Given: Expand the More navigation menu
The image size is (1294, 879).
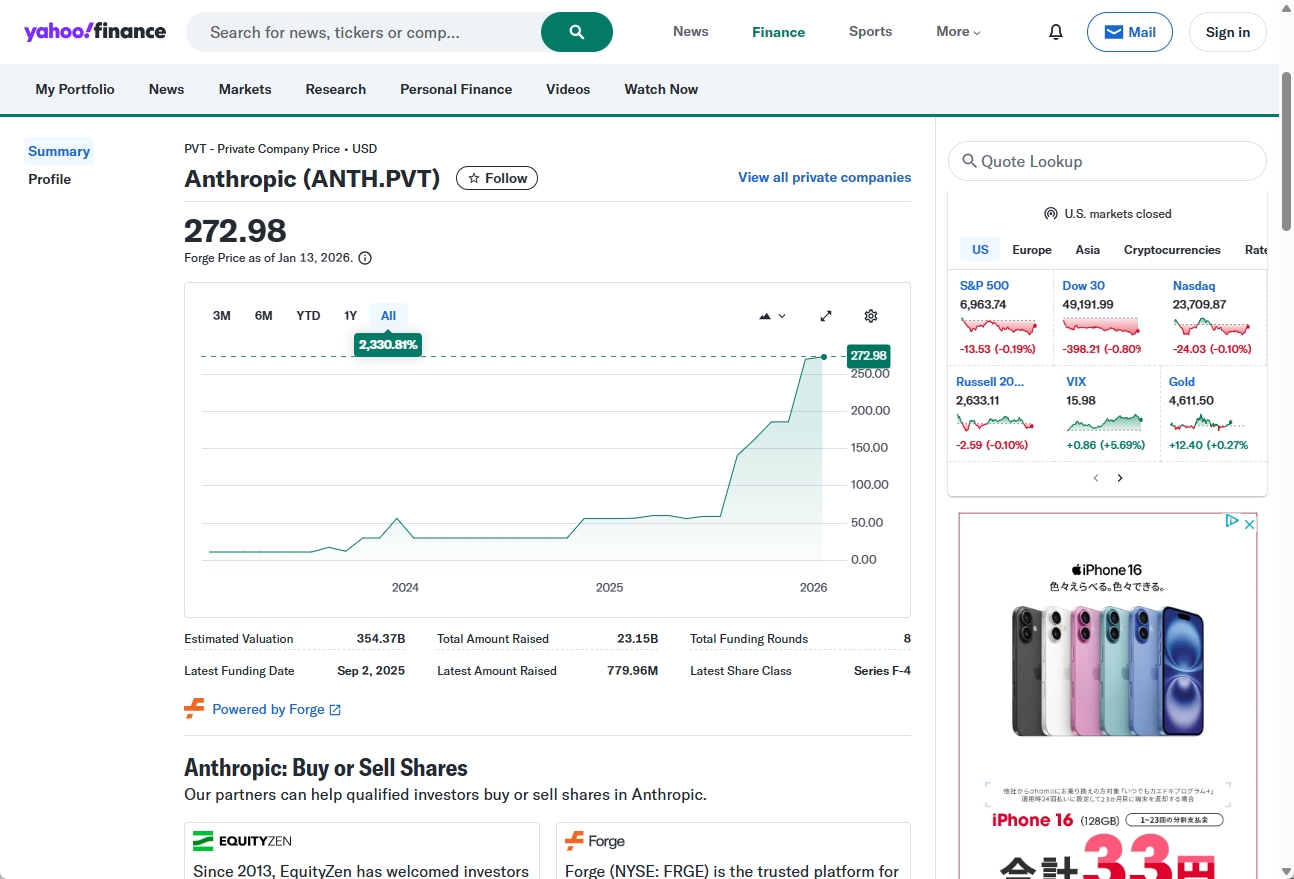Looking at the screenshot, I should tap(958, 32).
